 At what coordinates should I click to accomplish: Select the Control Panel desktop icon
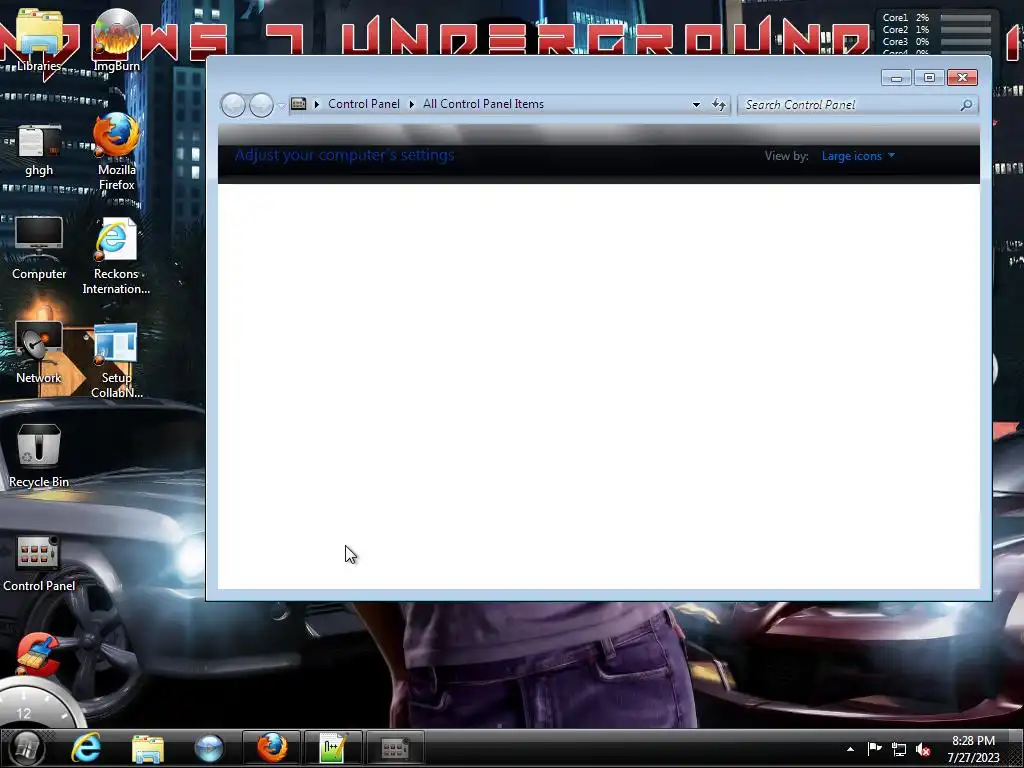(39, 564)
